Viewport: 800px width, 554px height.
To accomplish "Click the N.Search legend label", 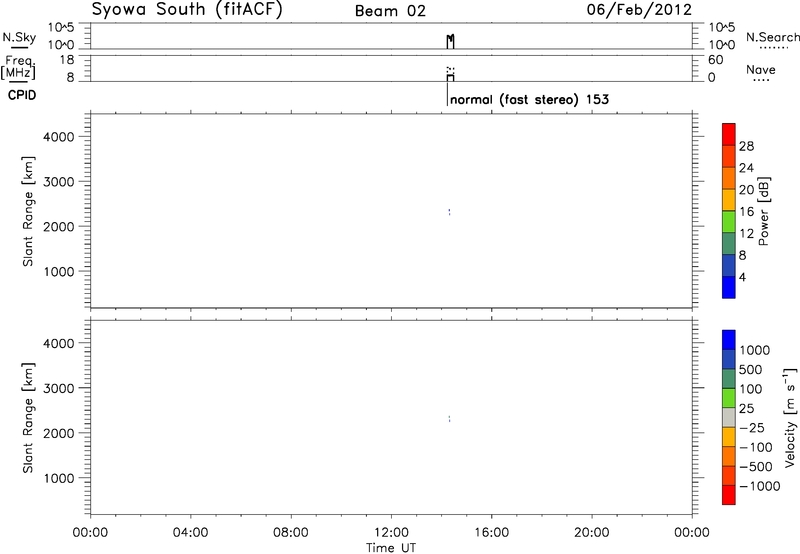I will tap(773, 37).
